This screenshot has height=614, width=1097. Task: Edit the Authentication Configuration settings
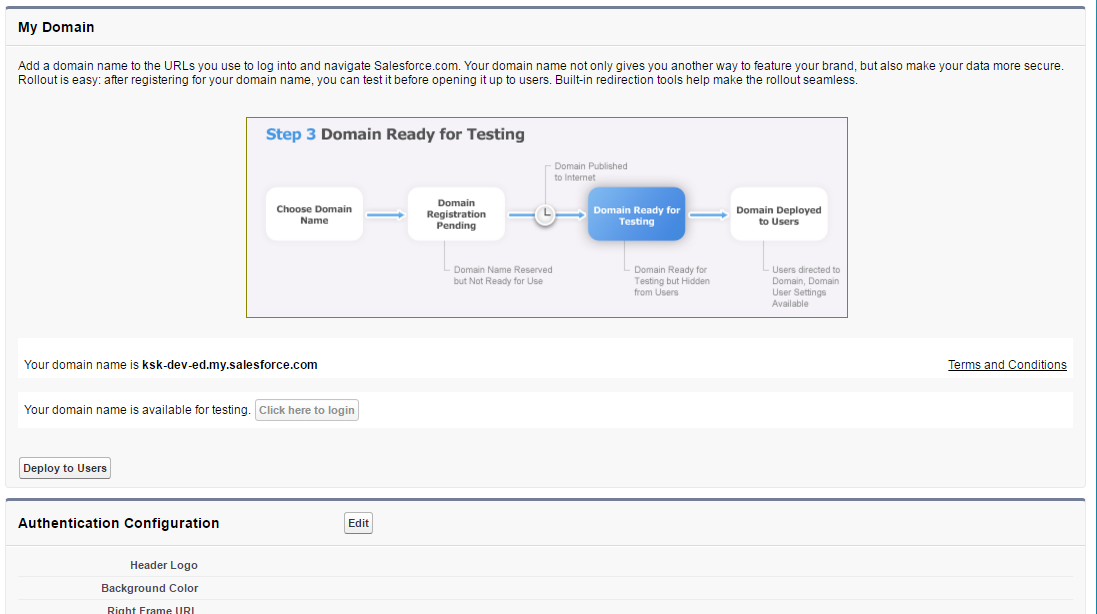click(358, 522)
